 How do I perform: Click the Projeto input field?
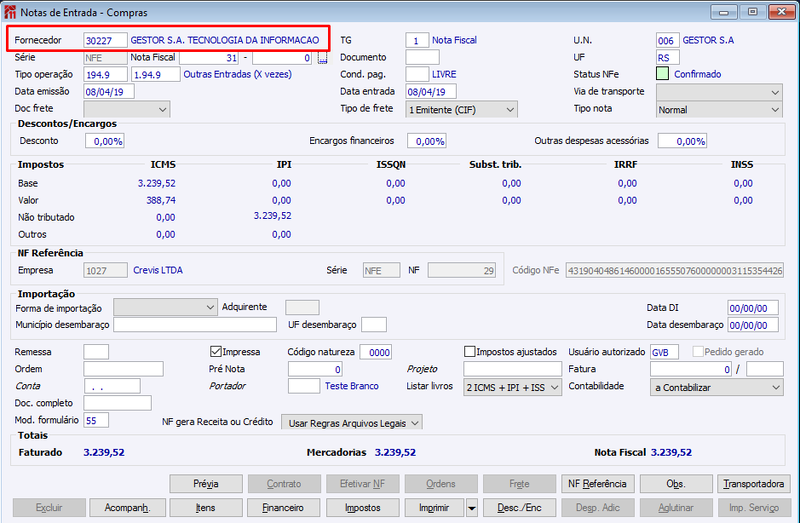click(512, 369)
